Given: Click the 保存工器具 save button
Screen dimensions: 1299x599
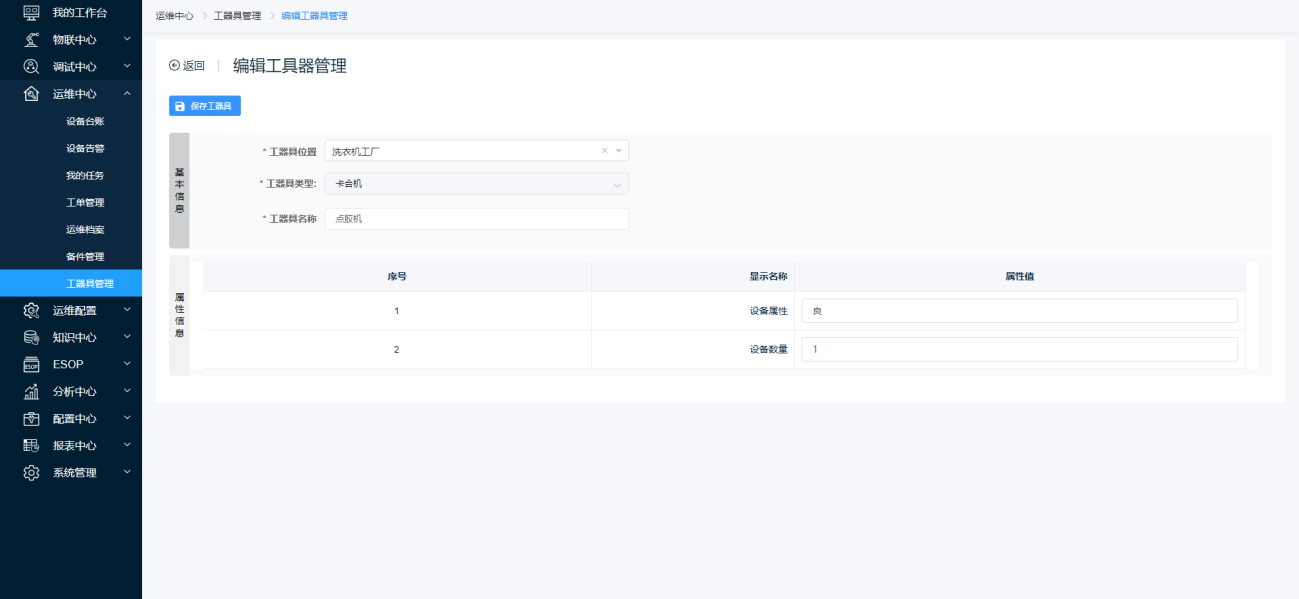Looking at the screenshot, I should [x=205, y=106].
